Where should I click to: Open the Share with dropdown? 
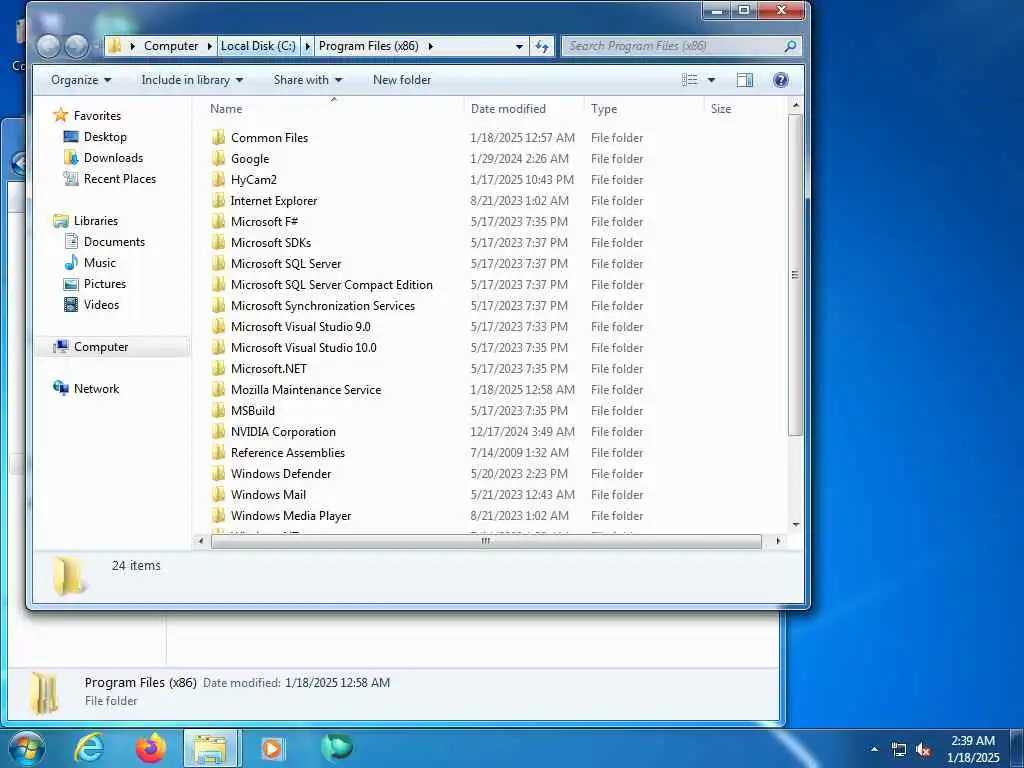(x=308, y=80)
